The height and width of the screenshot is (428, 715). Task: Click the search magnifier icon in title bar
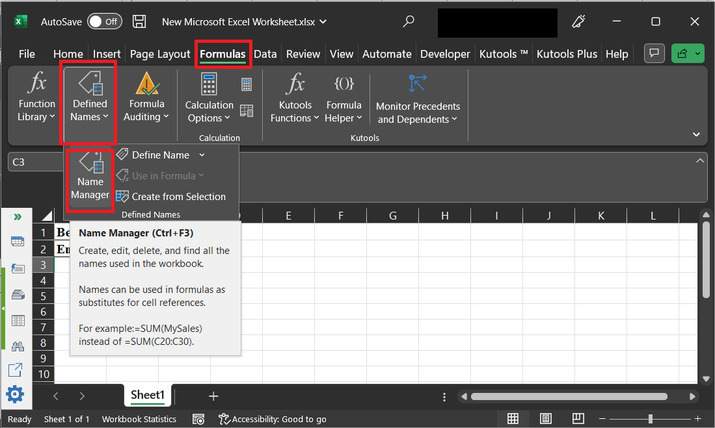click(409, 21)
